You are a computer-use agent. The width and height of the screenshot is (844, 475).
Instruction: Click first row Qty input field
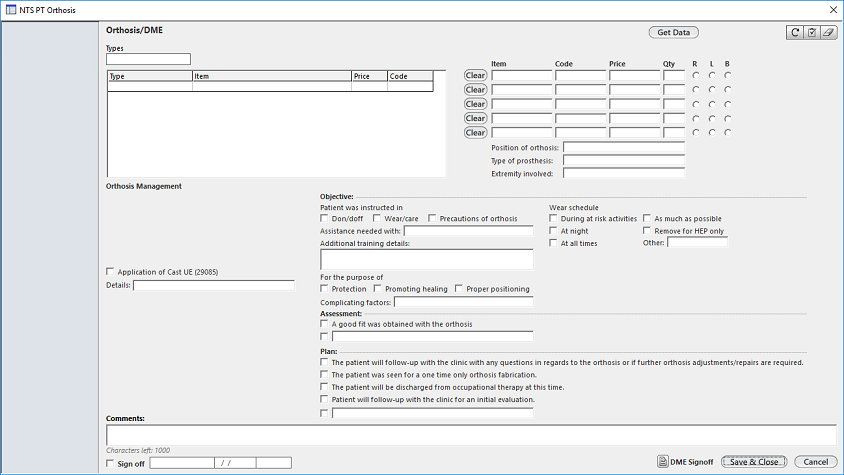tap(674, 75)
